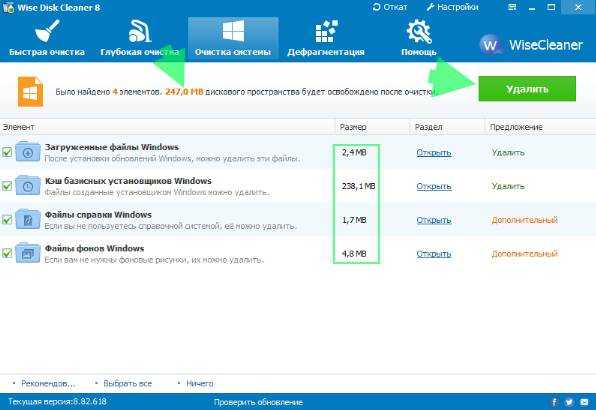Click the WiseCleaner logo
The image size is (596, 410).
click(531, 45)
